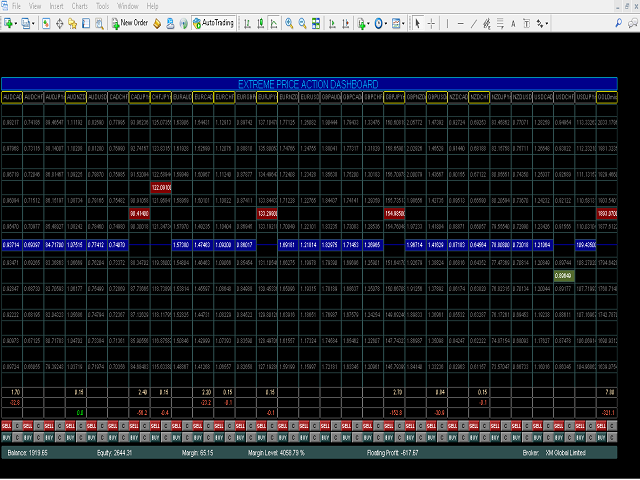640x480 pixels.
Task: Open the File menu
Action: coord(16,6)
